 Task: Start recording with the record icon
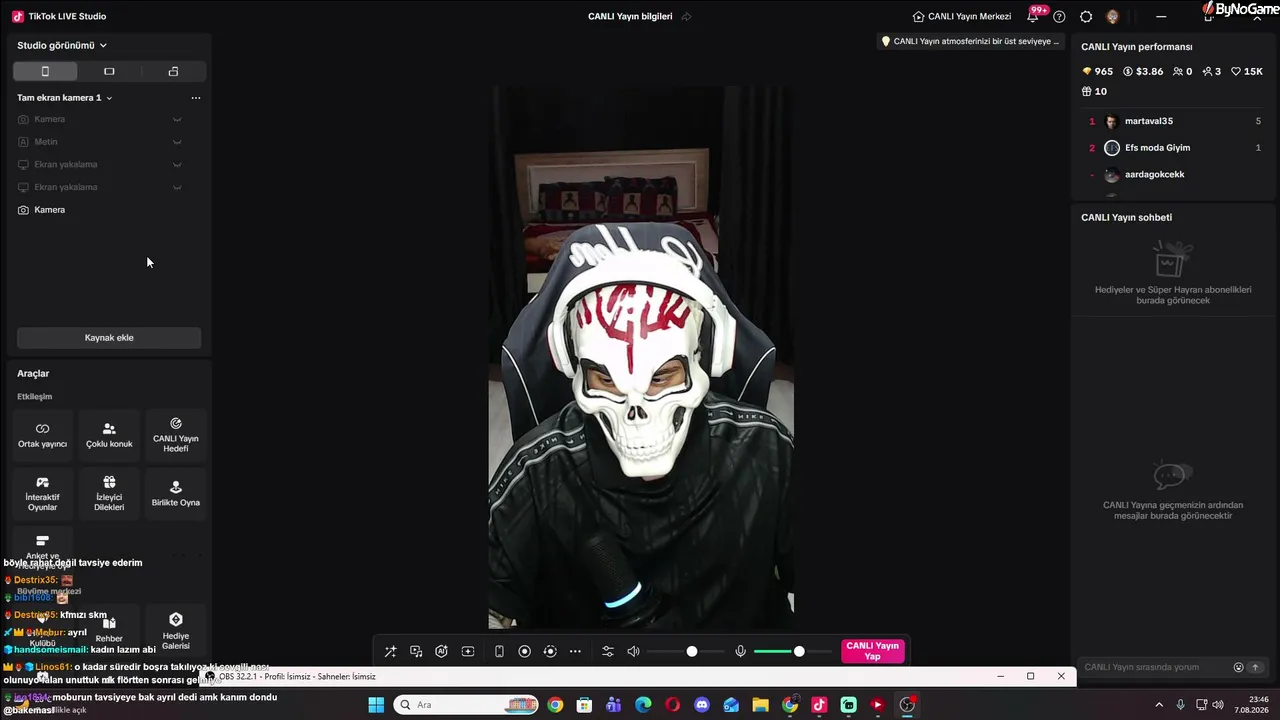(x=524, y=652)
